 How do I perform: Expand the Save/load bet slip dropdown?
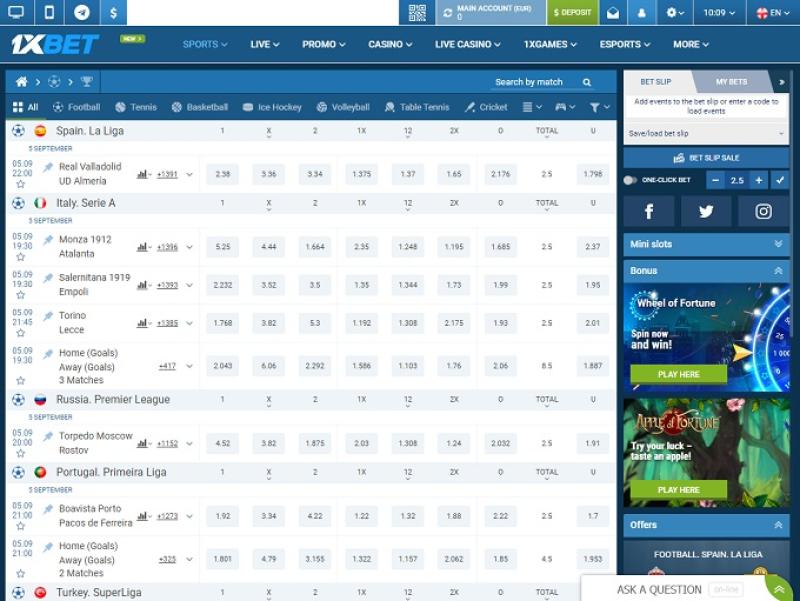[x=705, y=133]
